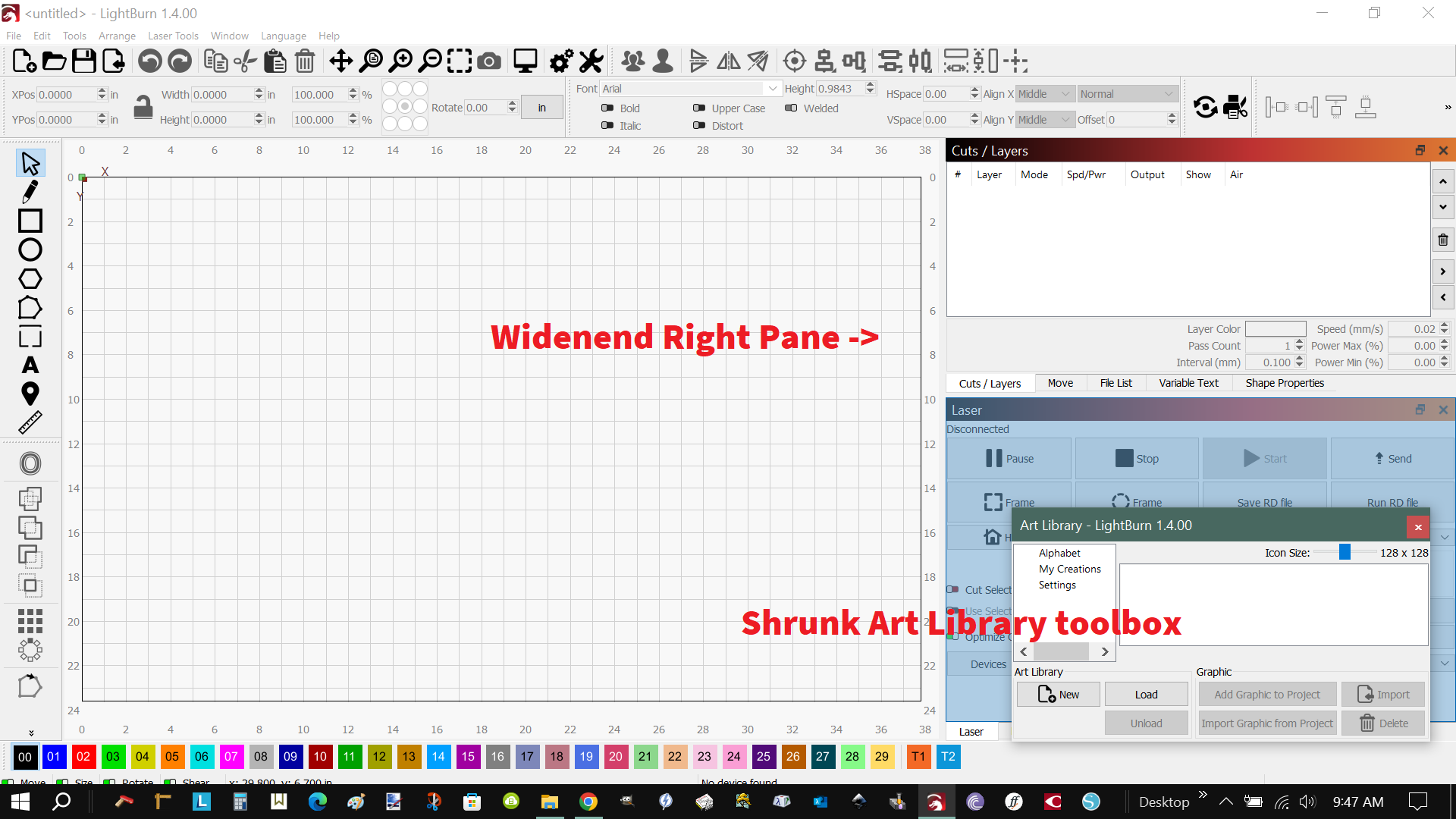This screenshot has width=1456, height=819.
Task: Save project with floppy disk icon
Action: coord(83,61)
